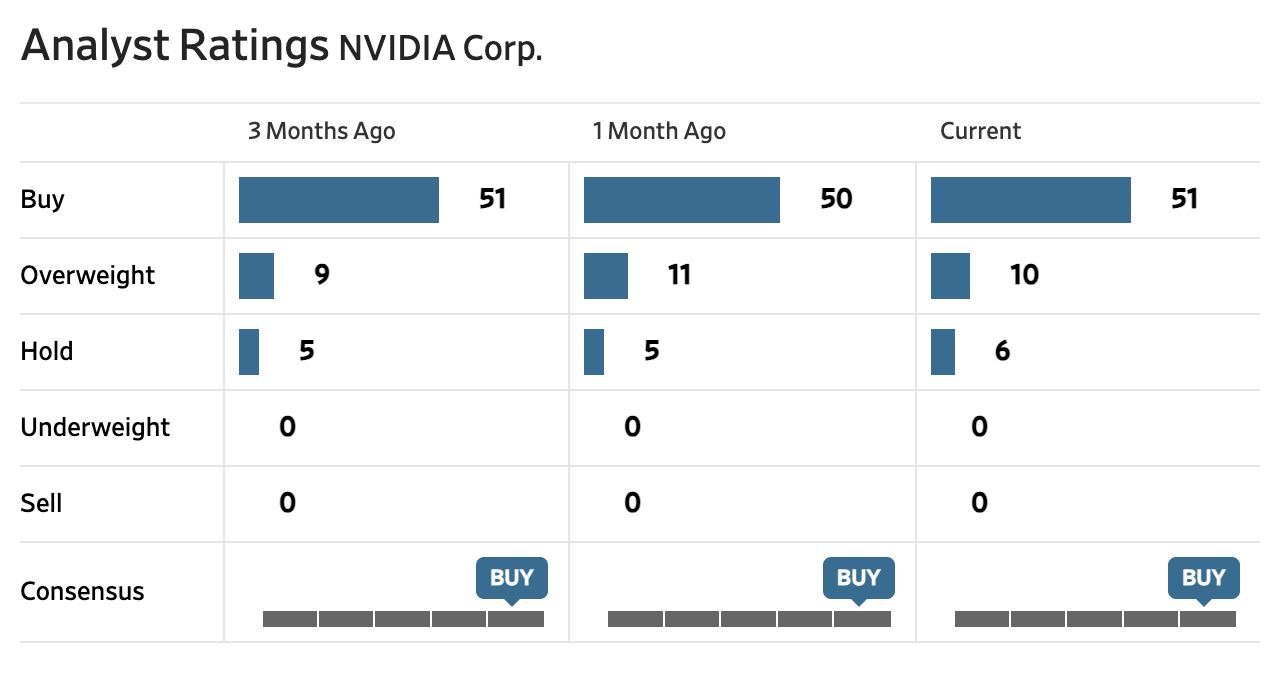Click the 3 Months Ago consensus scale

click(x=403, y=619)
